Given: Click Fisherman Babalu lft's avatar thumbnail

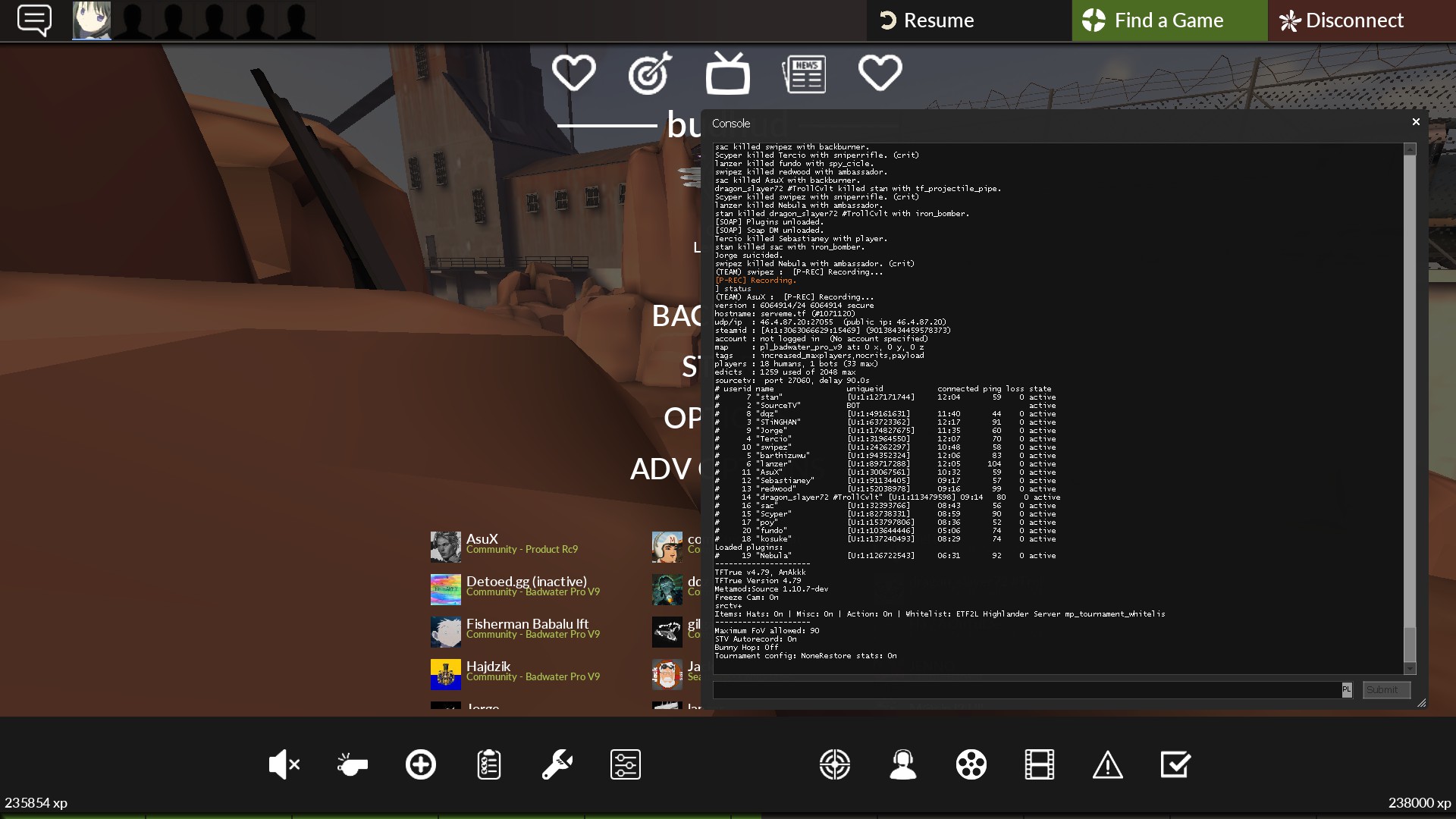Looking at the screenshot, I should 446,632.
